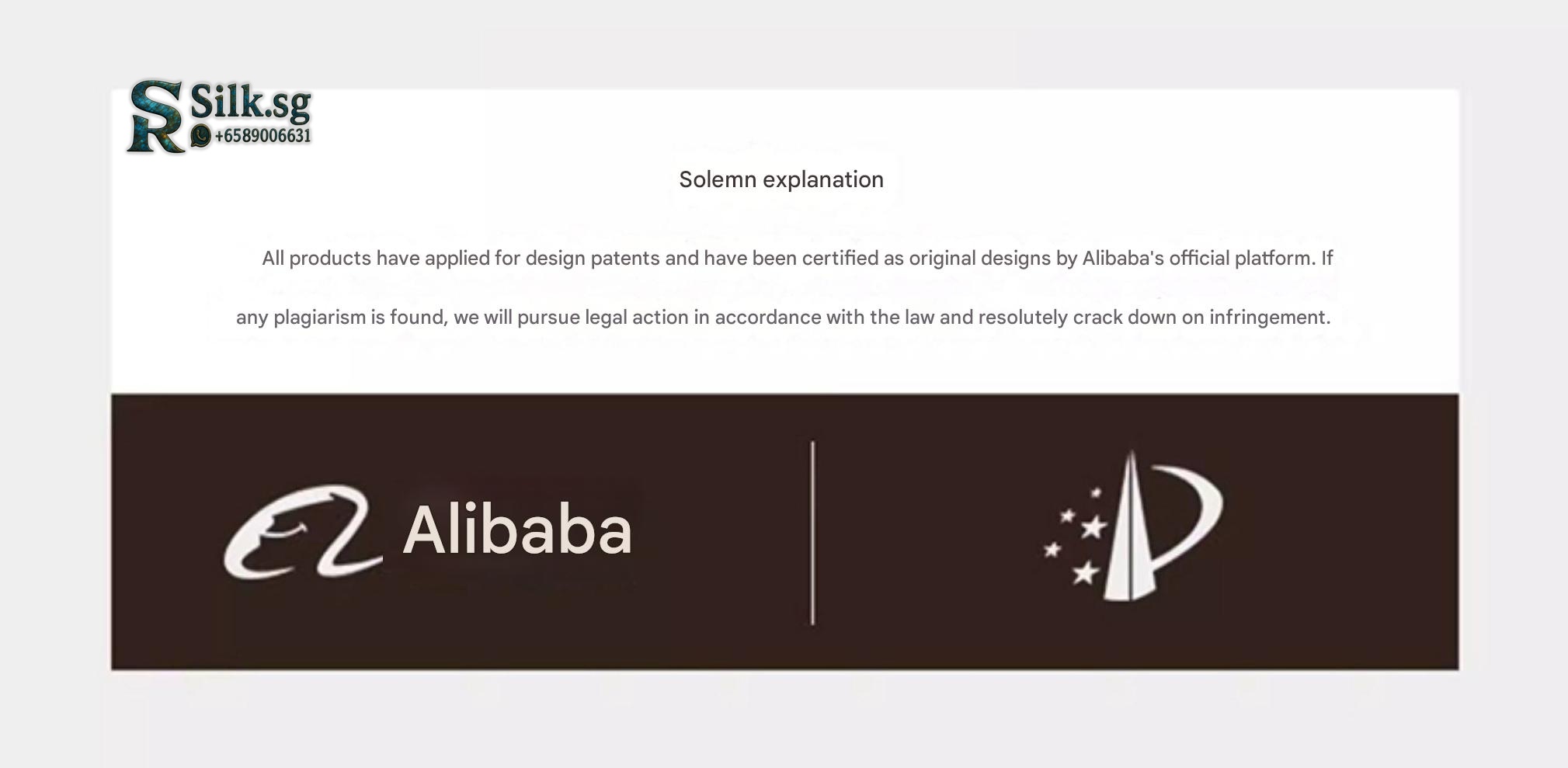Click the Alibaba smiley-face logo icon
This screenshot has height=768, width=1568.
[302, 532]
